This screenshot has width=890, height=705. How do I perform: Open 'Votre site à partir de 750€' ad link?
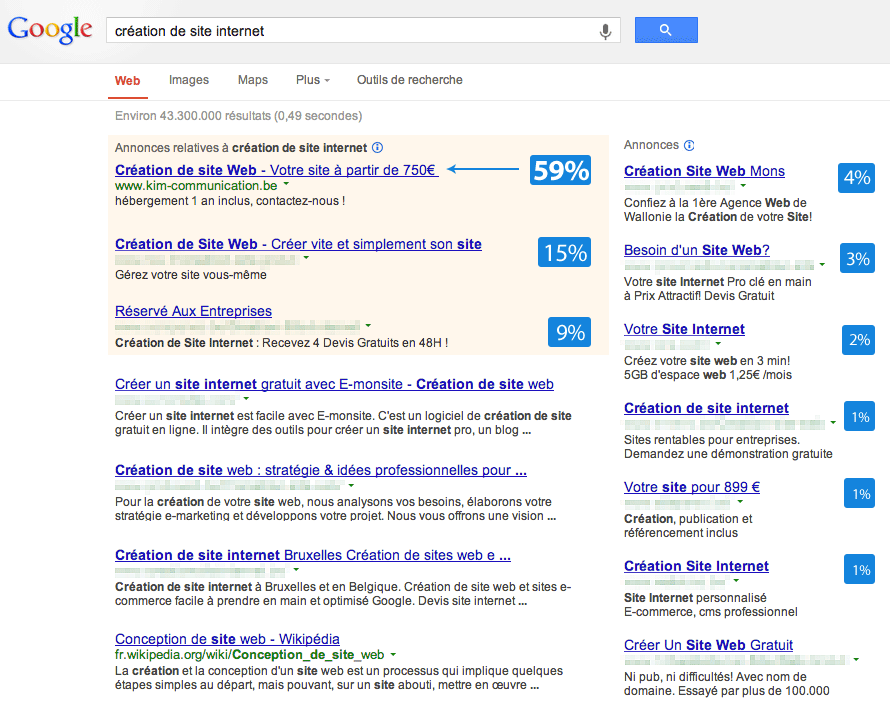[276, 170]
